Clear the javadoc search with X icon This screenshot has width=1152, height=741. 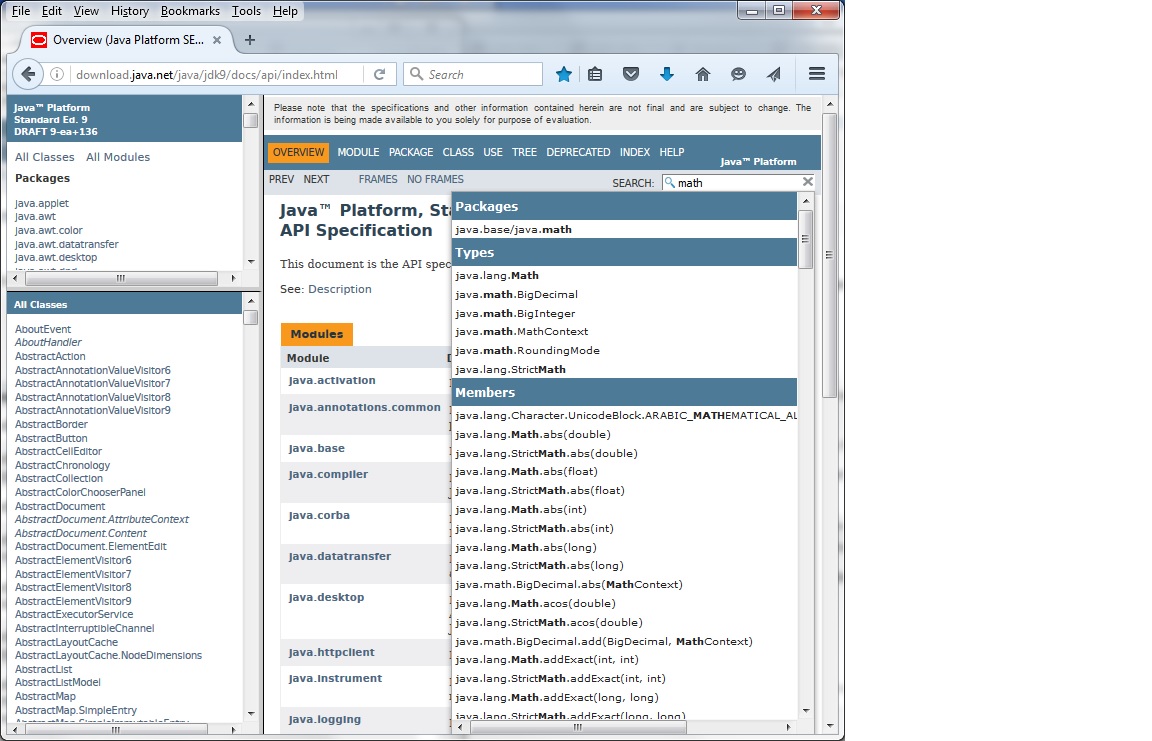[x=808, y=182]
